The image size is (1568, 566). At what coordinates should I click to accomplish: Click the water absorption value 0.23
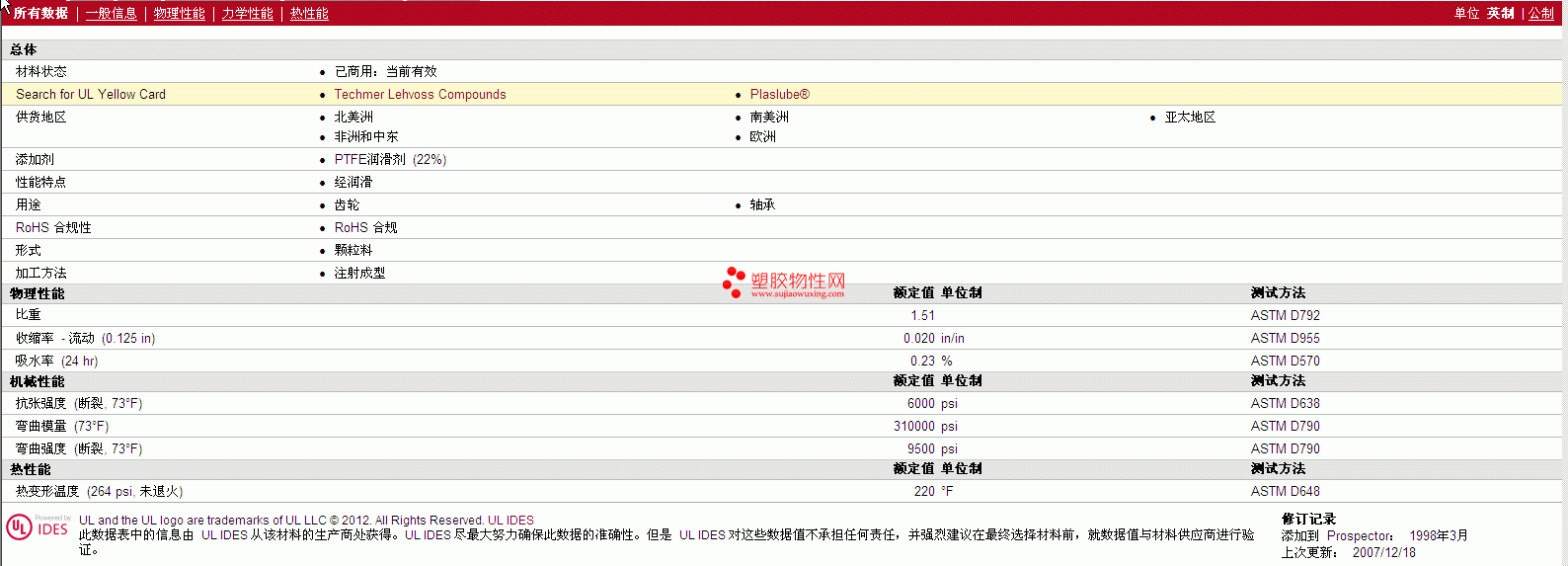[922, 361]
